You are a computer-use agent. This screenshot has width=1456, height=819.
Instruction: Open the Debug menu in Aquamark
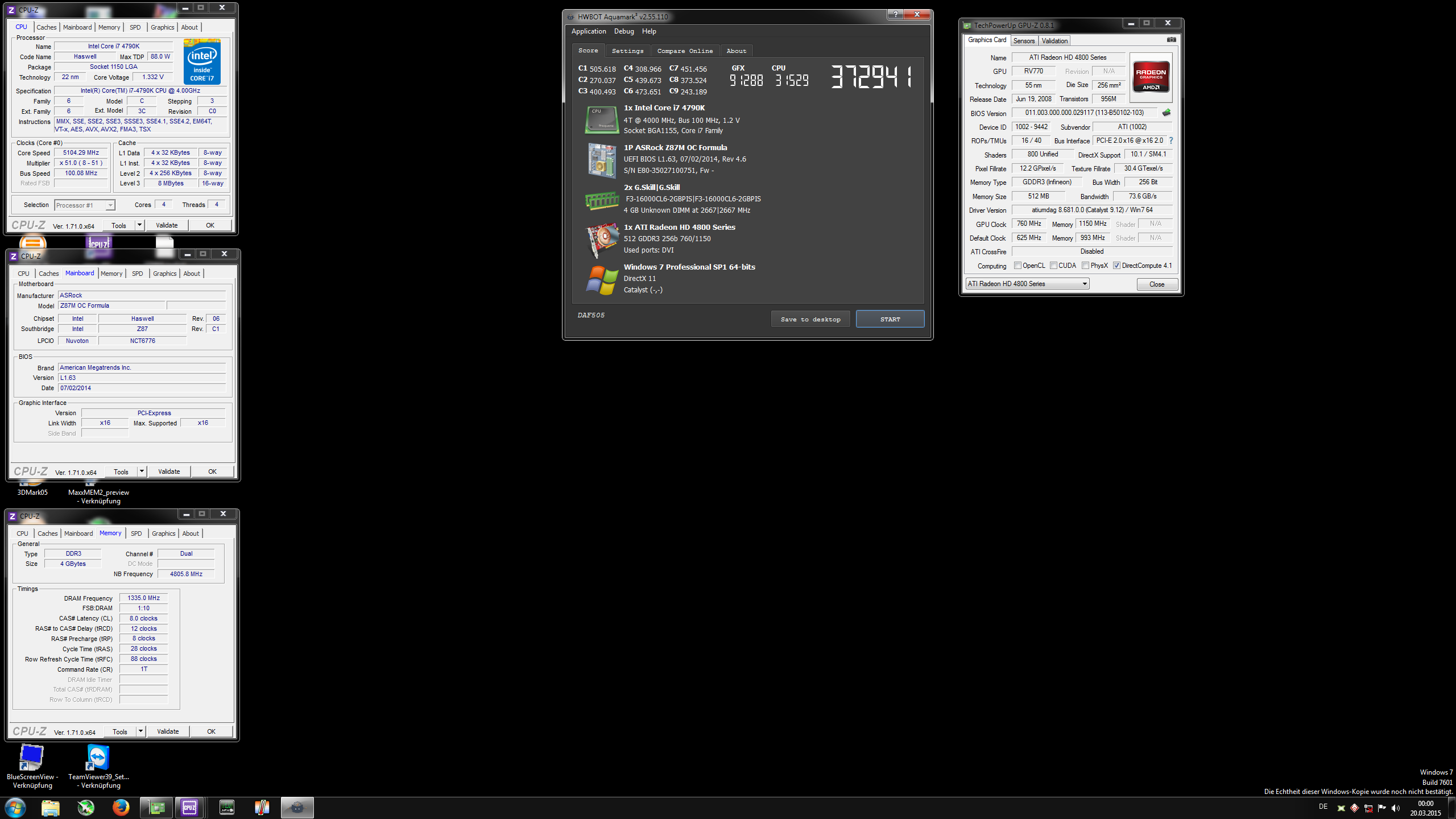624,31
